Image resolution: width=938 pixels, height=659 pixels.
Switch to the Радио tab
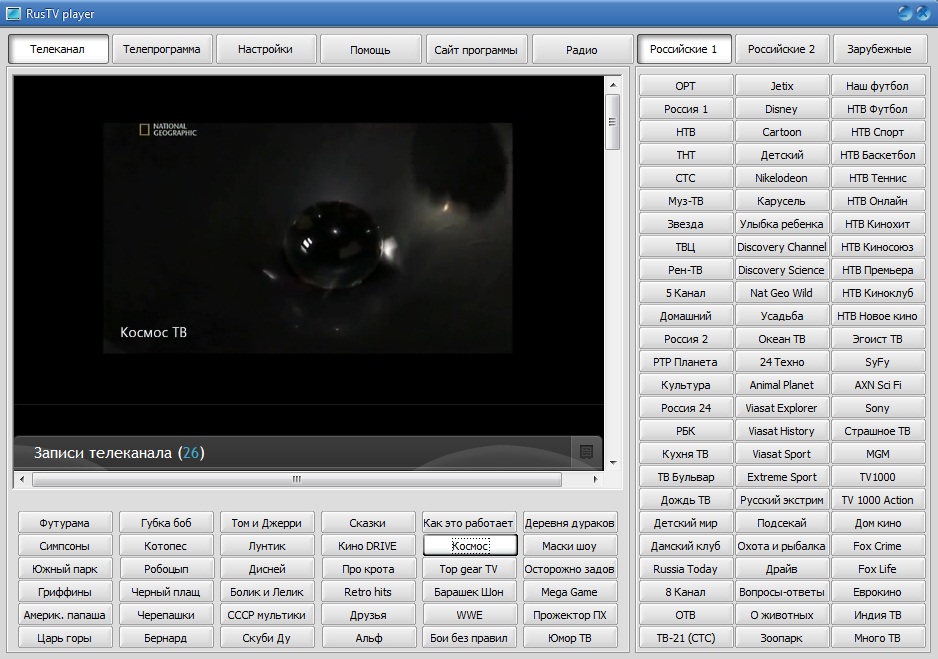click(x=581, y=49)
